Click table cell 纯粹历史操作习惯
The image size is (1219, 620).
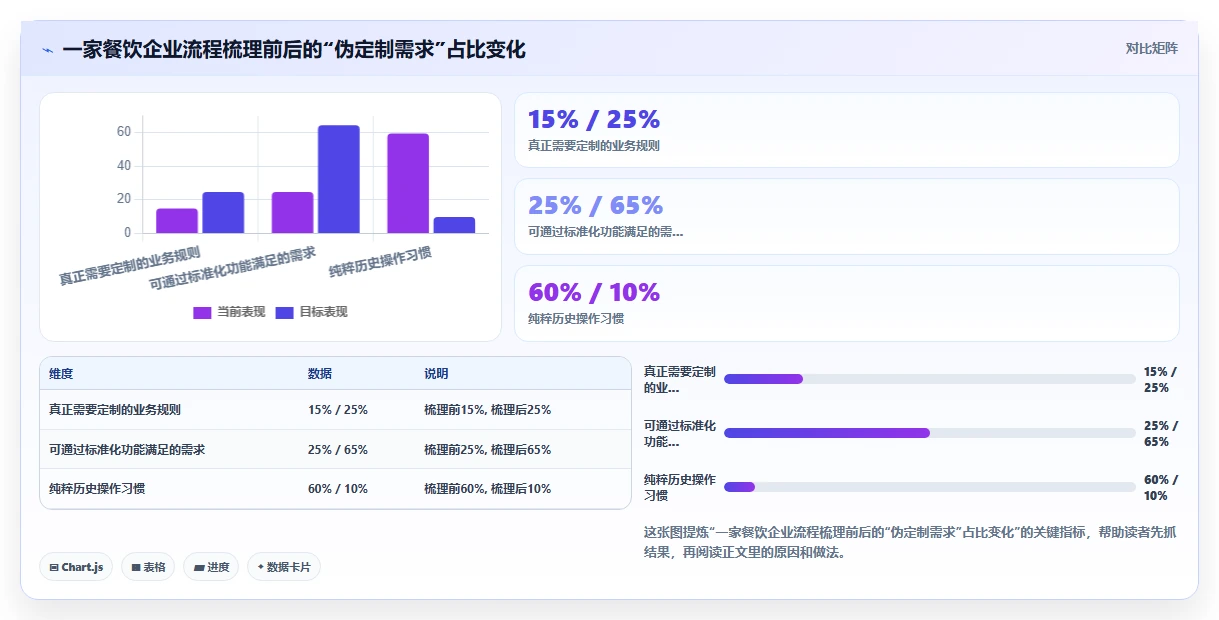point(97,489)
